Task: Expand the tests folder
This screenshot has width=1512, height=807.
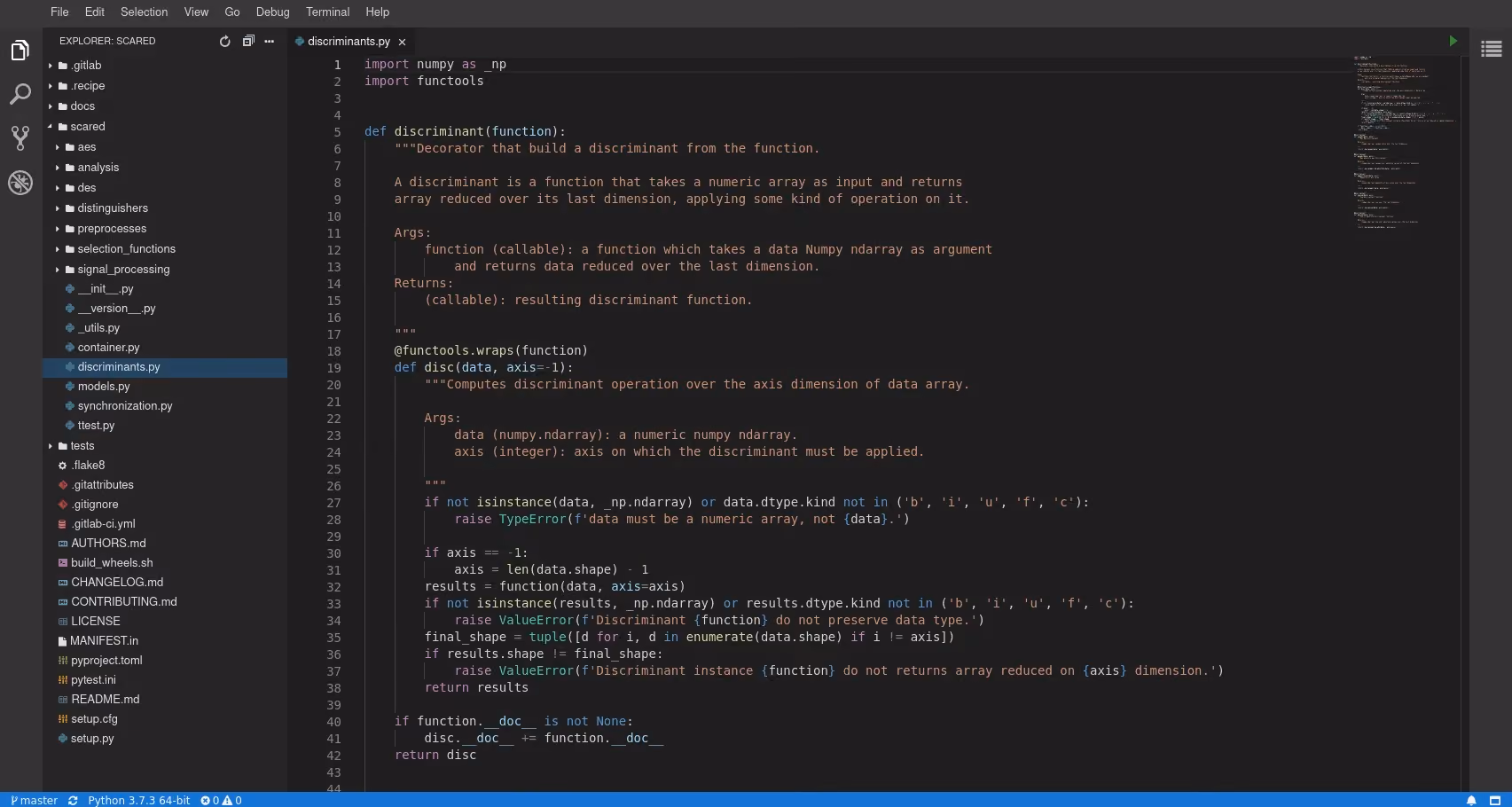Action: (165, 446)
